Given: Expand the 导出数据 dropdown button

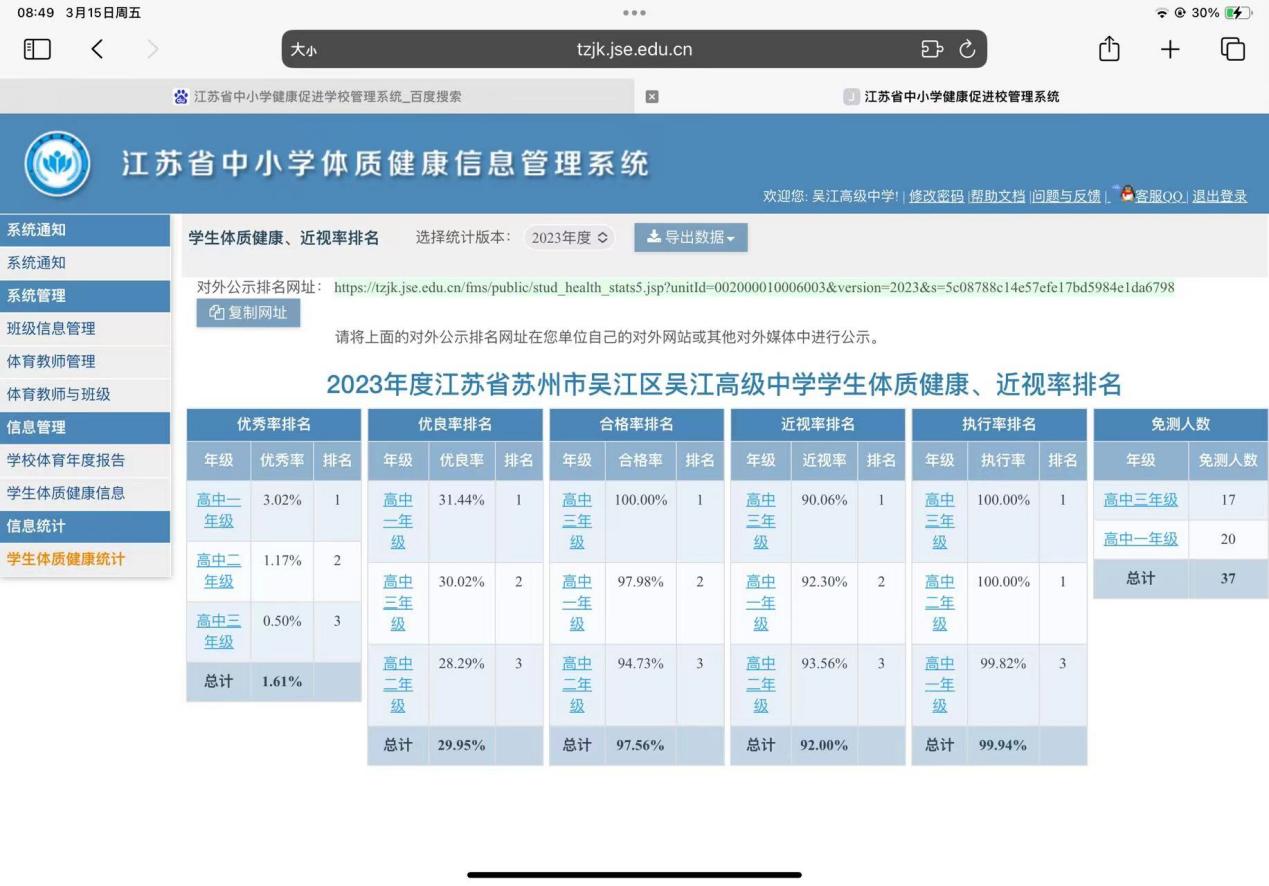Looking at the screenshot, I should pos(691,237).
